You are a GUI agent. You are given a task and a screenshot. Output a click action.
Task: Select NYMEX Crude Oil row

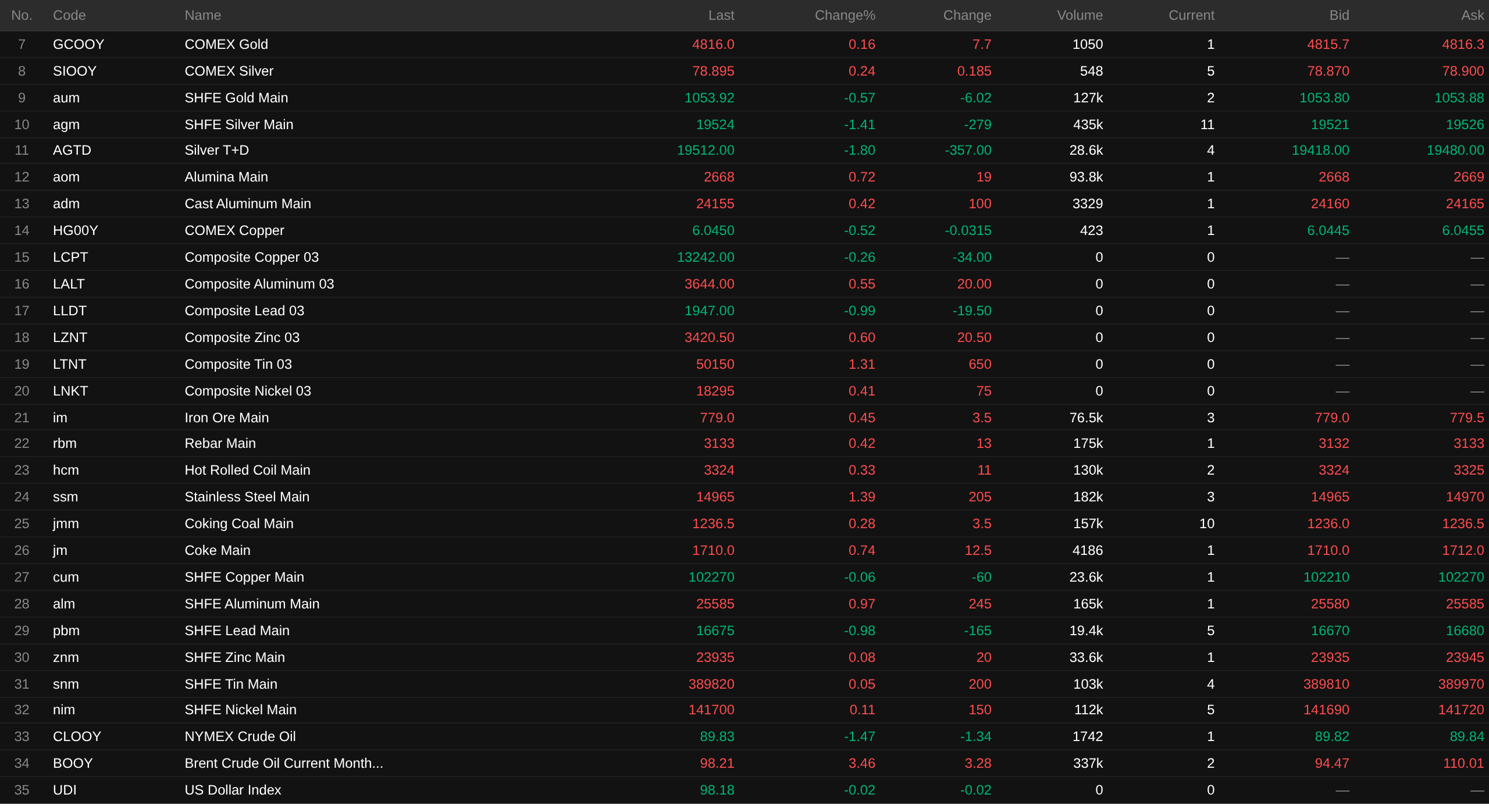pos(240,736)
